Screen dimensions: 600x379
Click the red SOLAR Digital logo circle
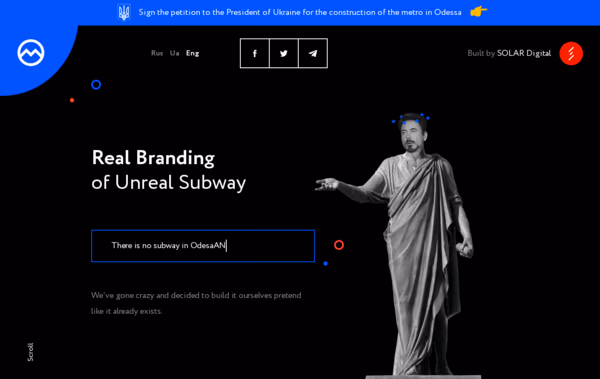click(x=571, y=53)
